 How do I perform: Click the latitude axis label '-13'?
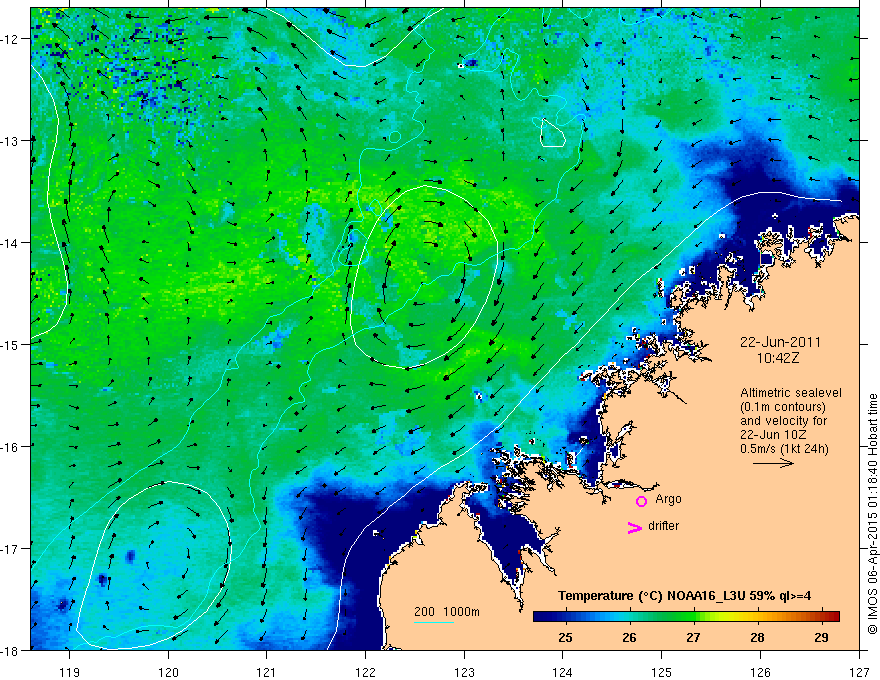click(x=10, y=141)
